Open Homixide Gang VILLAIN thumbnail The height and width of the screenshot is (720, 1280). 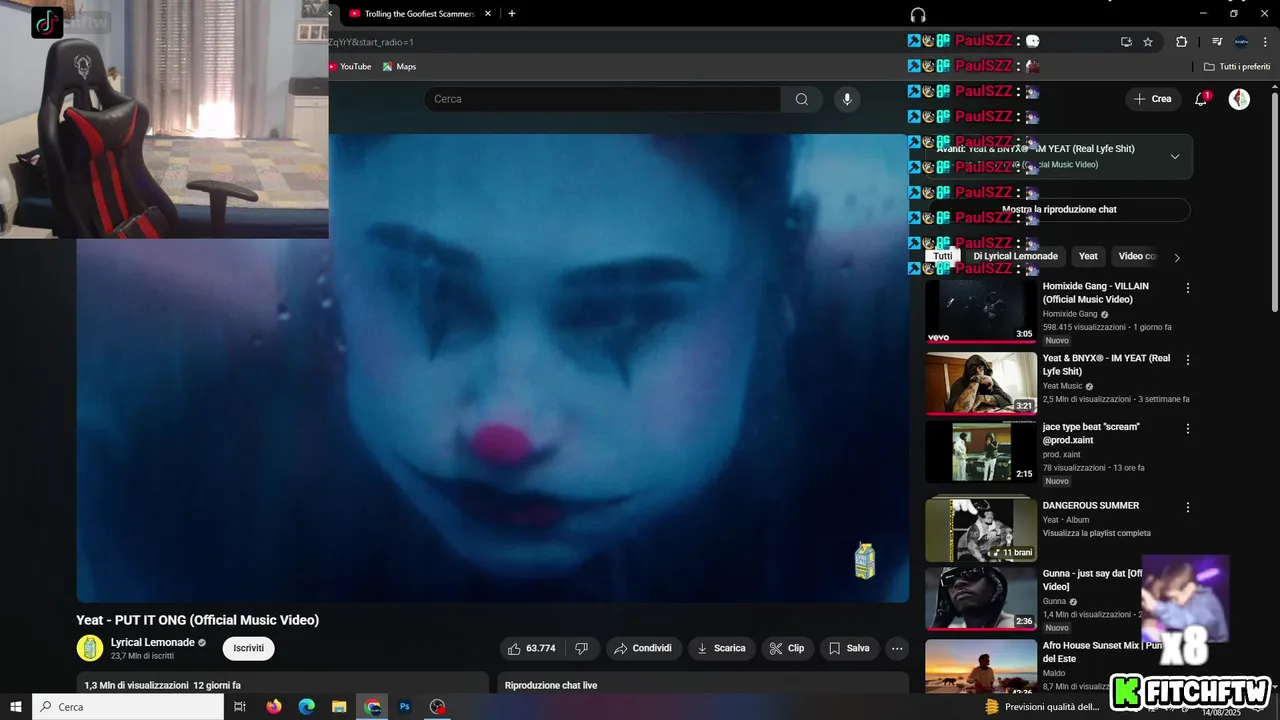coord(981,311)
